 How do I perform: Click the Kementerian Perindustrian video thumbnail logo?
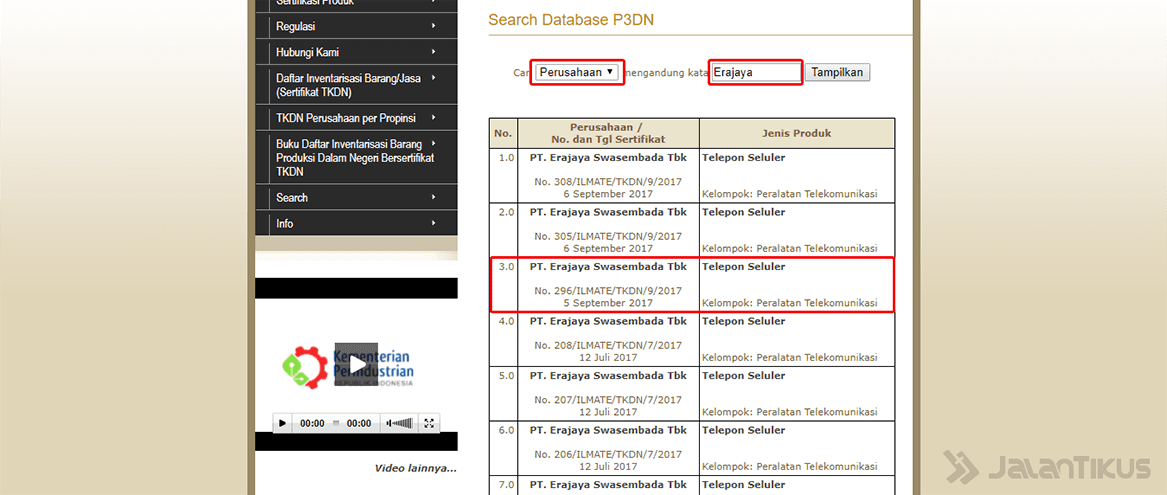[348, 366]
